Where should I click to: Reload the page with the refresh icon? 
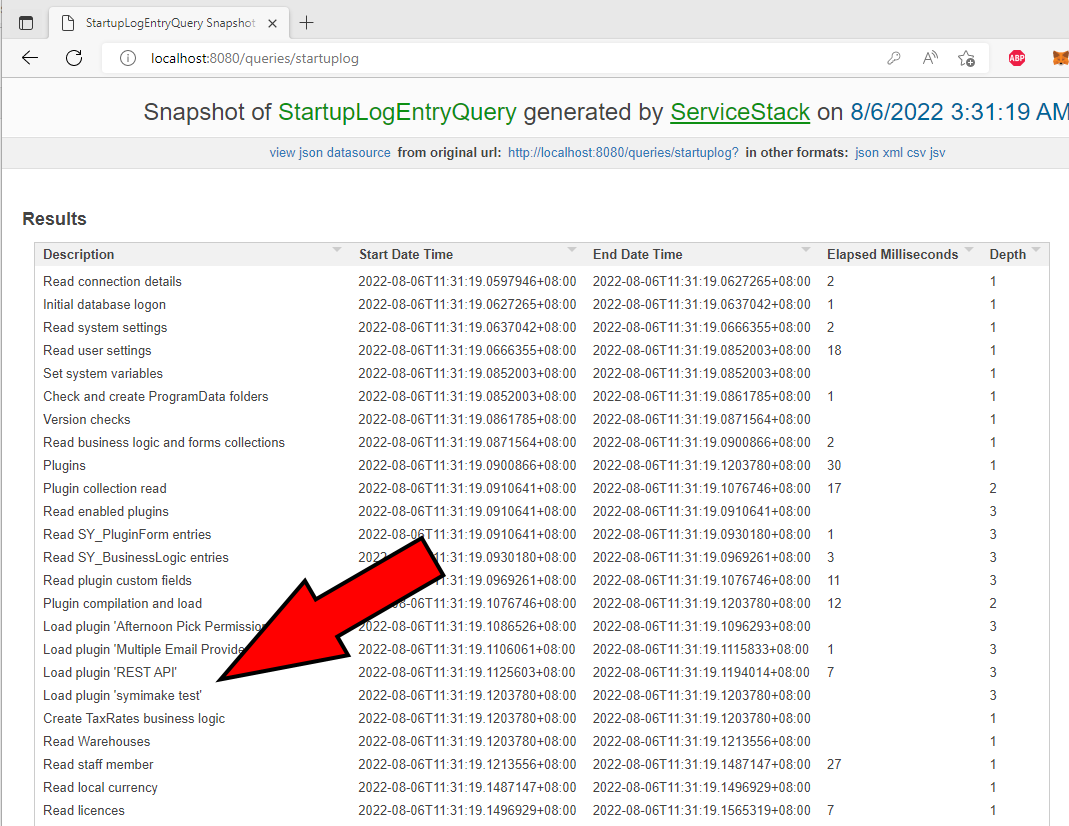[74, 58]
